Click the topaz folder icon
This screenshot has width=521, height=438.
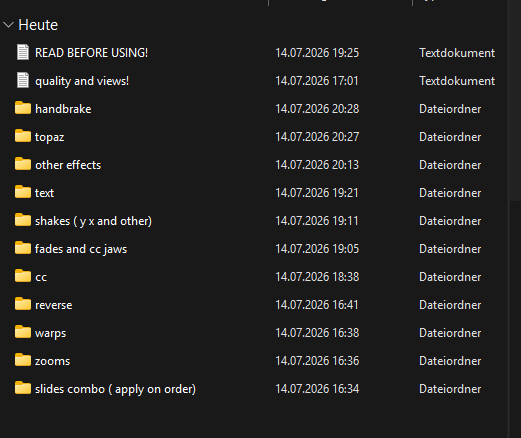click(23, 136)
